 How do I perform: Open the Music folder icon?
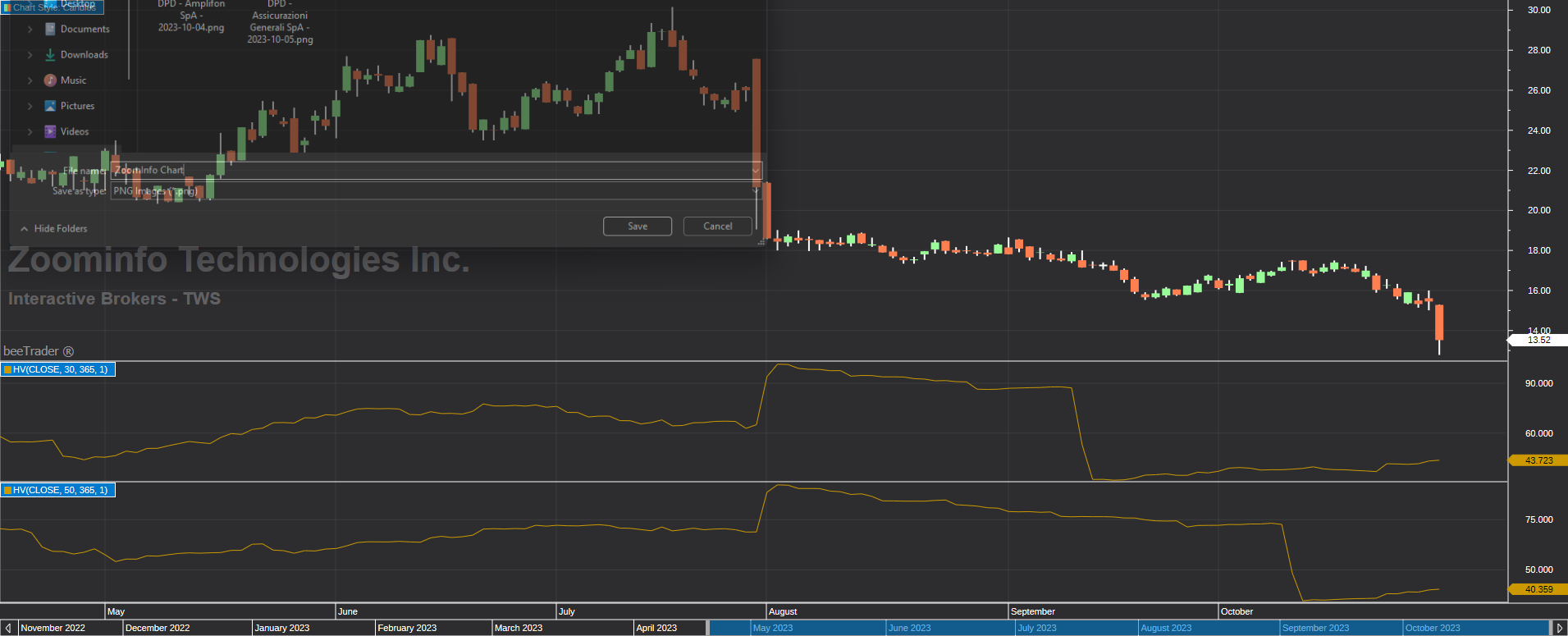[x=50, y=80]
